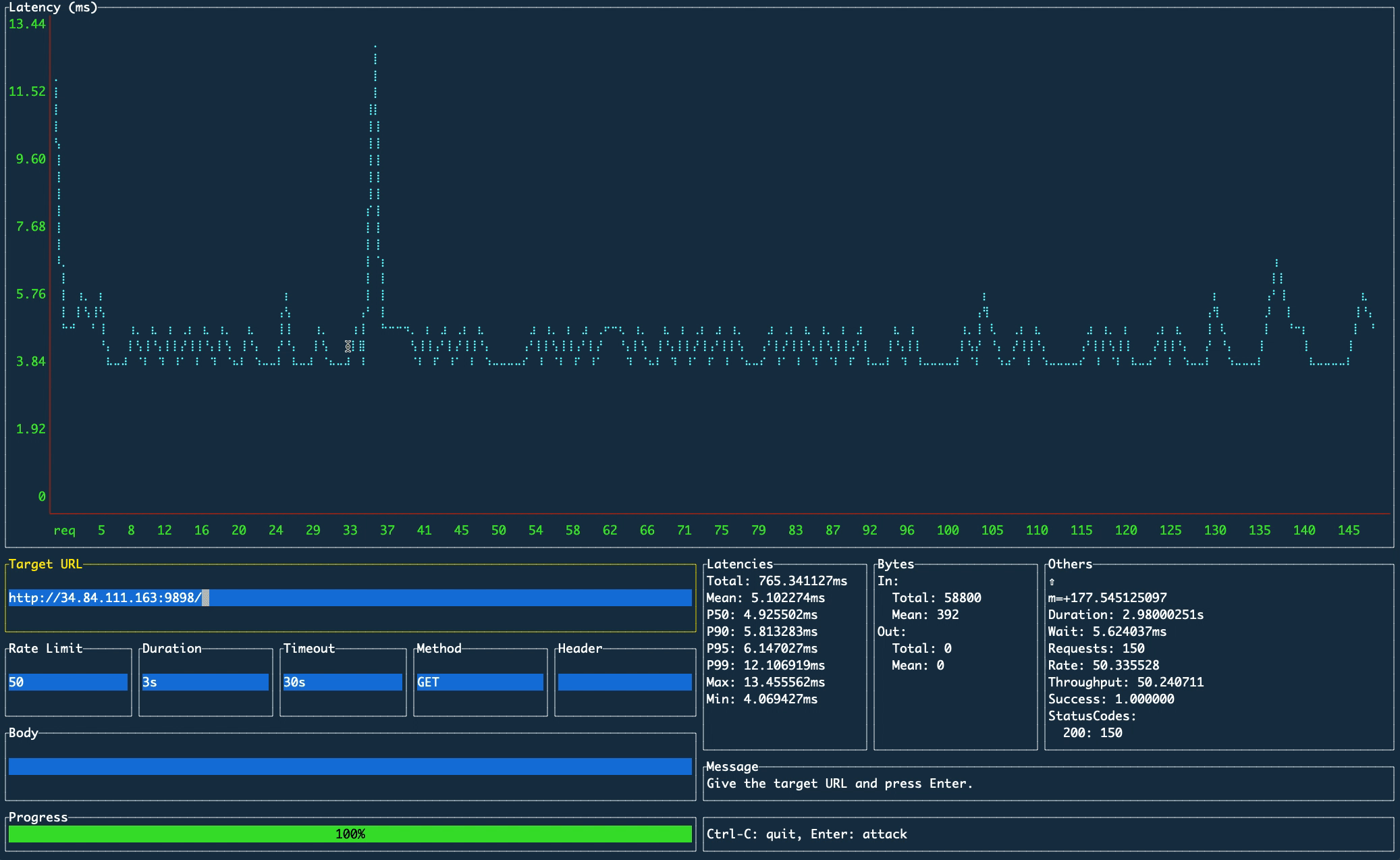
Task: Click the Mean latency value line
Action: coord(765,597)
